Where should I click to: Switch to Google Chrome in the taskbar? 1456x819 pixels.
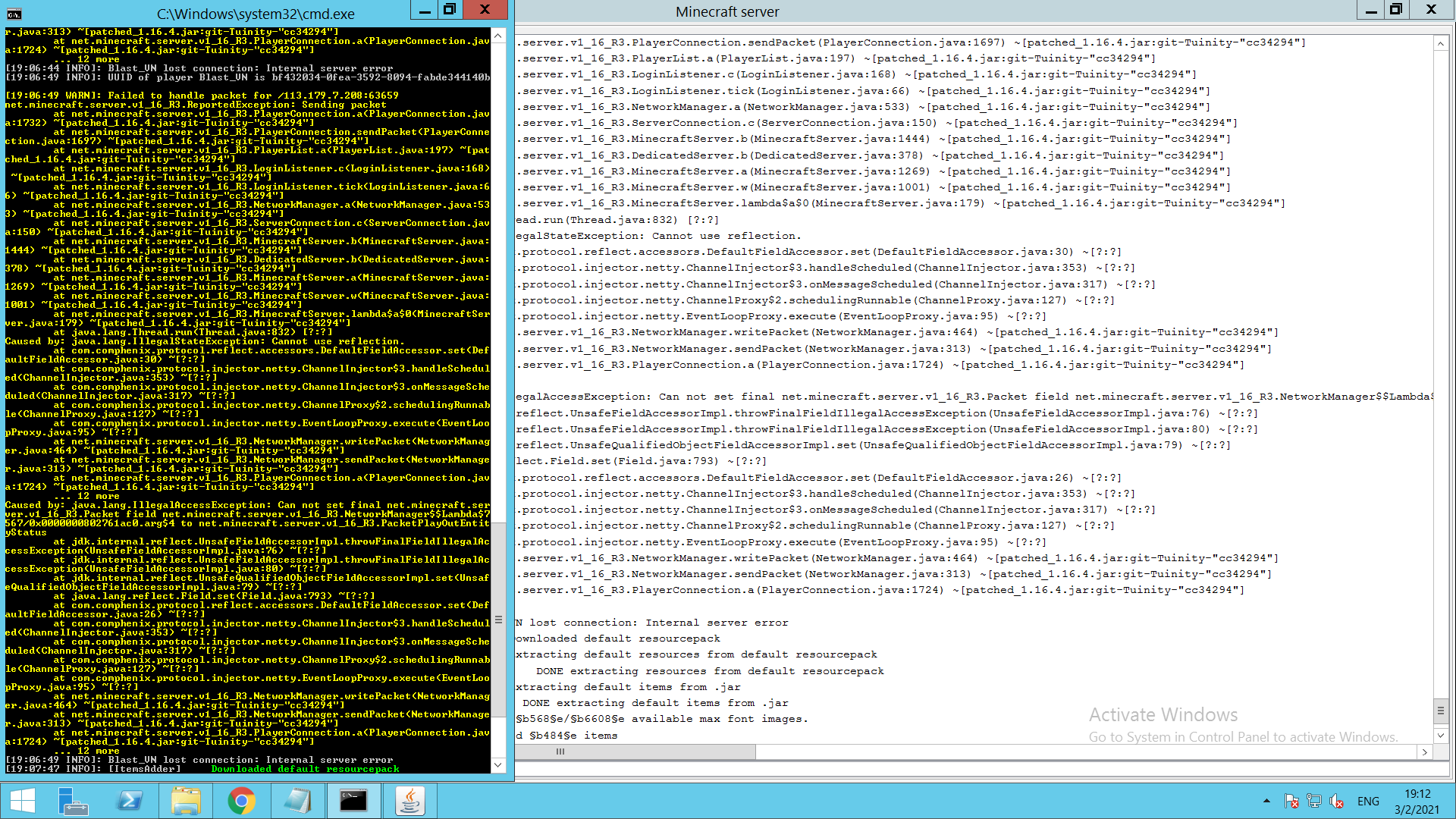[241, 801]
